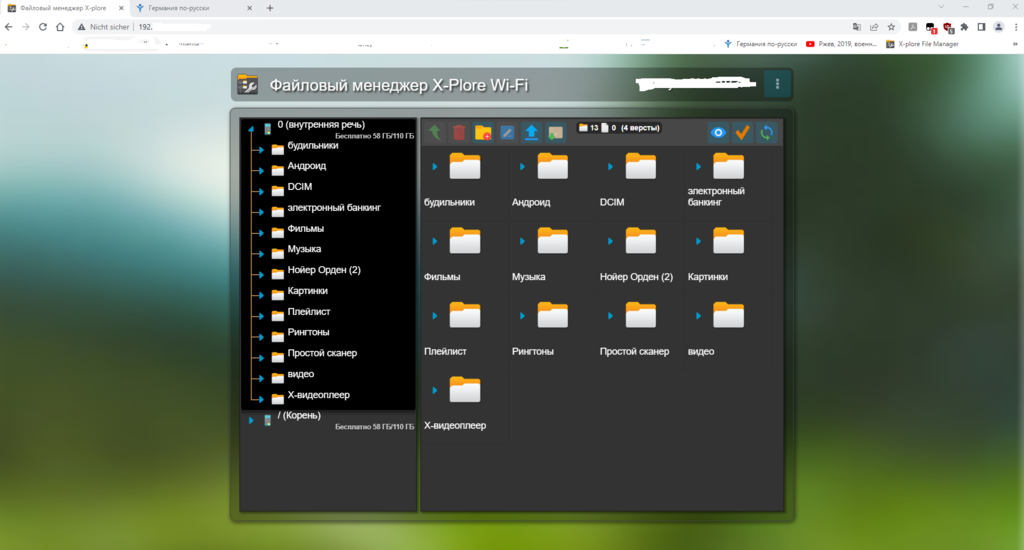Open the Рингтоны folder icon in the grid

(x=552, y=315)
